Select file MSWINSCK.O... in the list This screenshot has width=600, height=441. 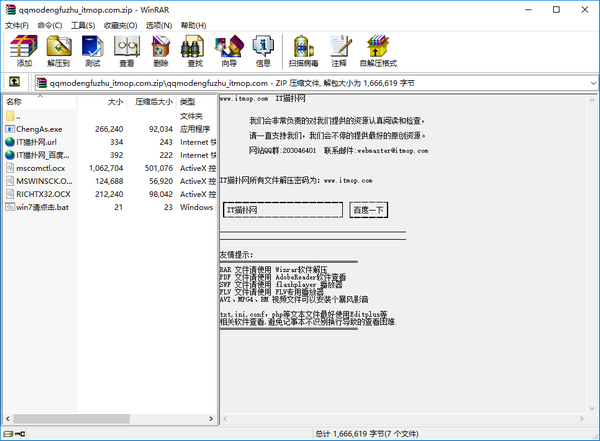click(x=44, y=181)
